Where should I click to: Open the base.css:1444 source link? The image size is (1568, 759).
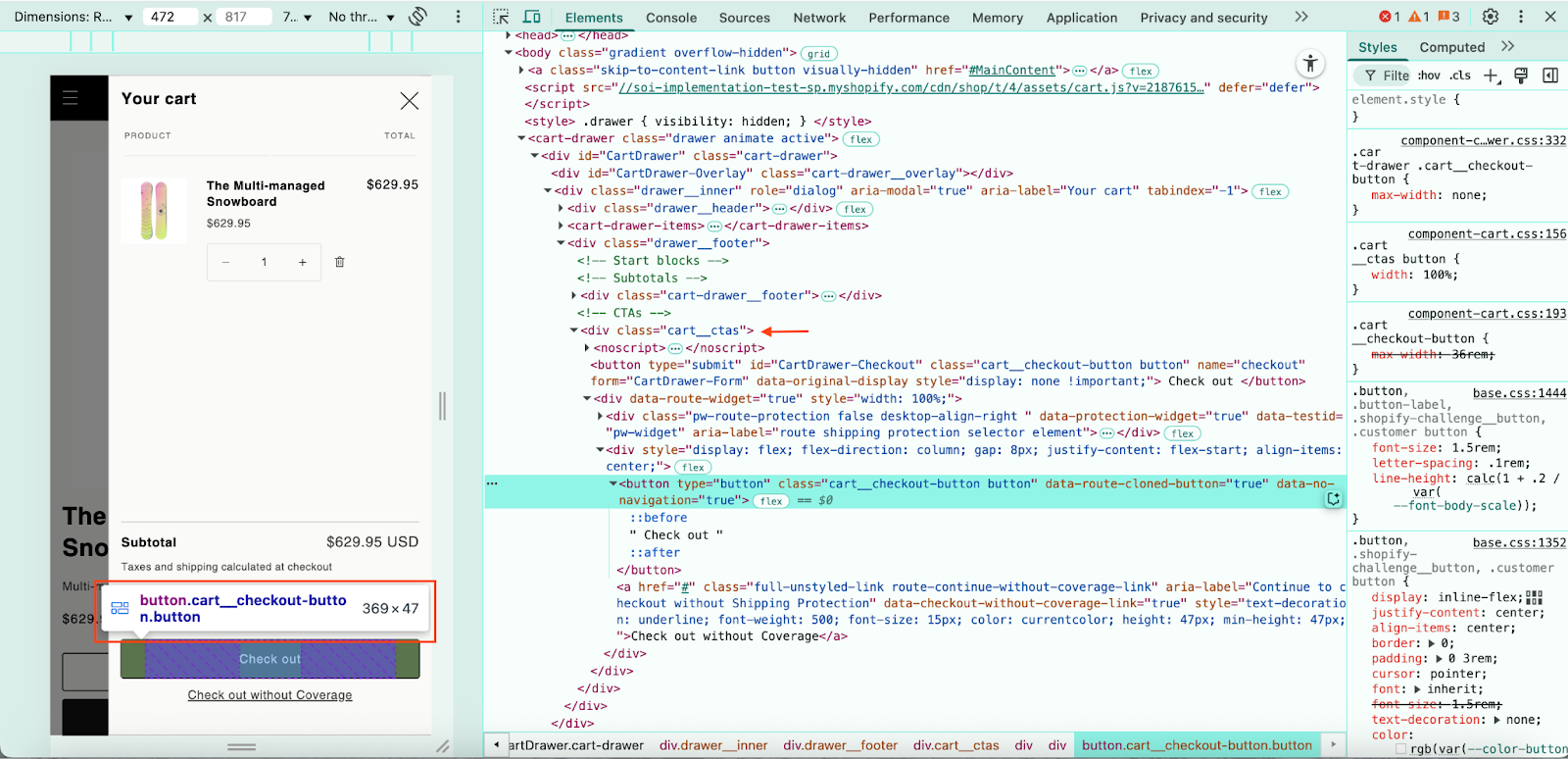tap(1519, 392)
